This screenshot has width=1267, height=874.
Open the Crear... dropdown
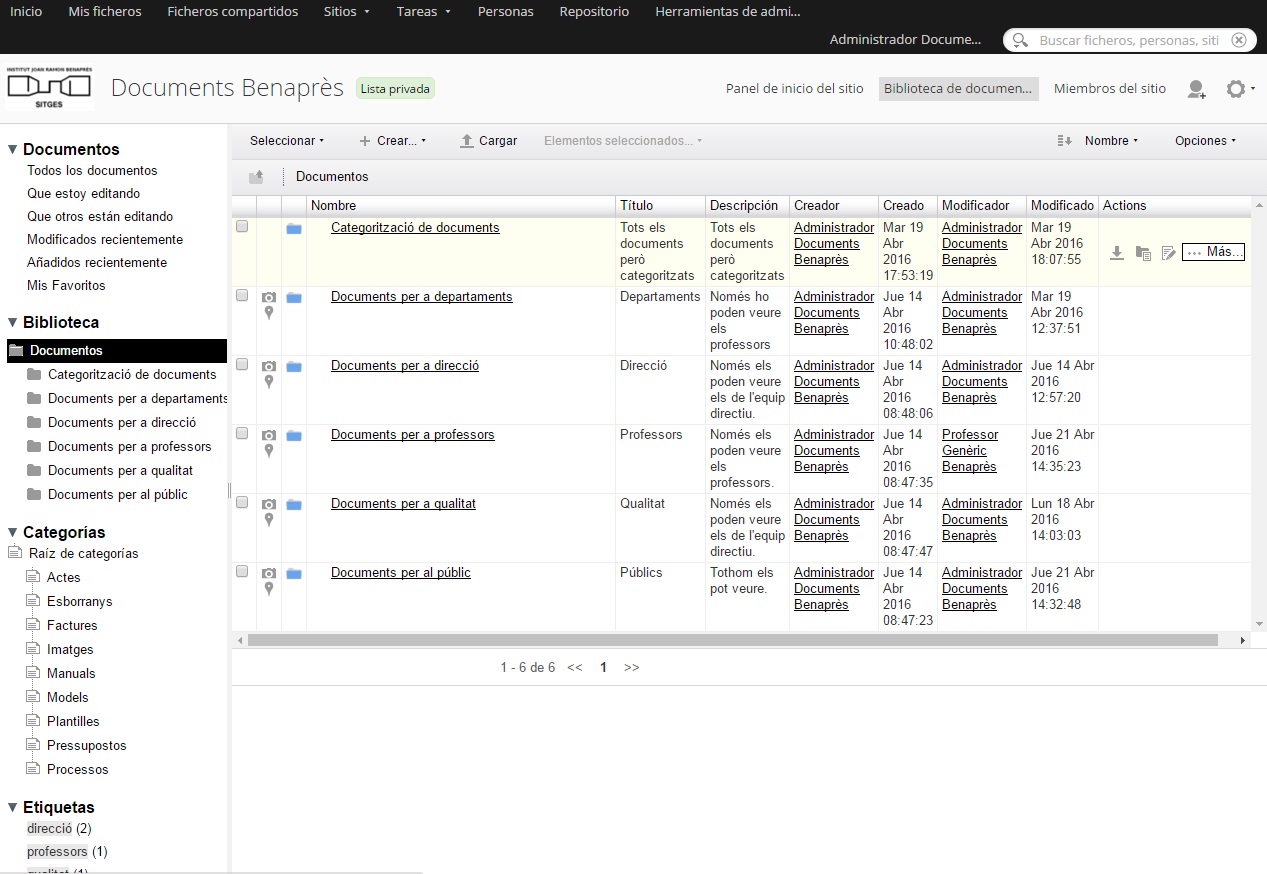point(393,141)
